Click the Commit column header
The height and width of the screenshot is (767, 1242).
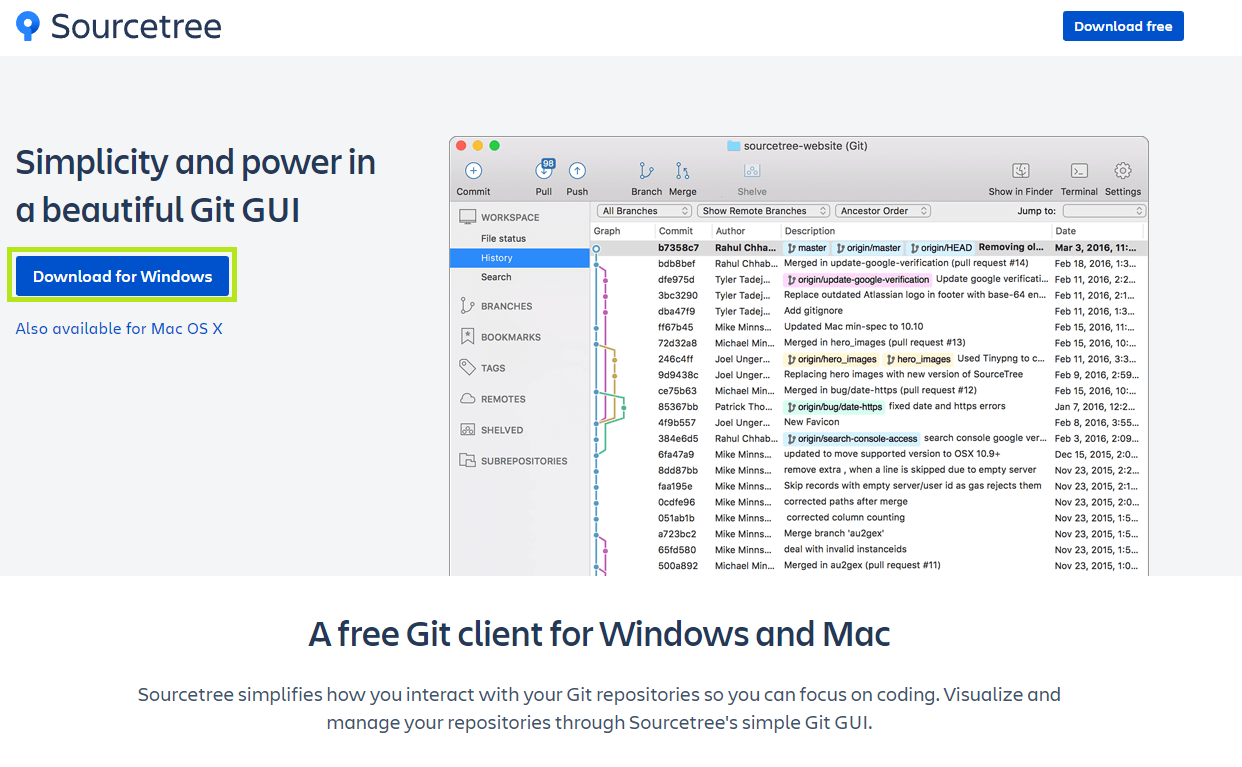pos(675,231)
